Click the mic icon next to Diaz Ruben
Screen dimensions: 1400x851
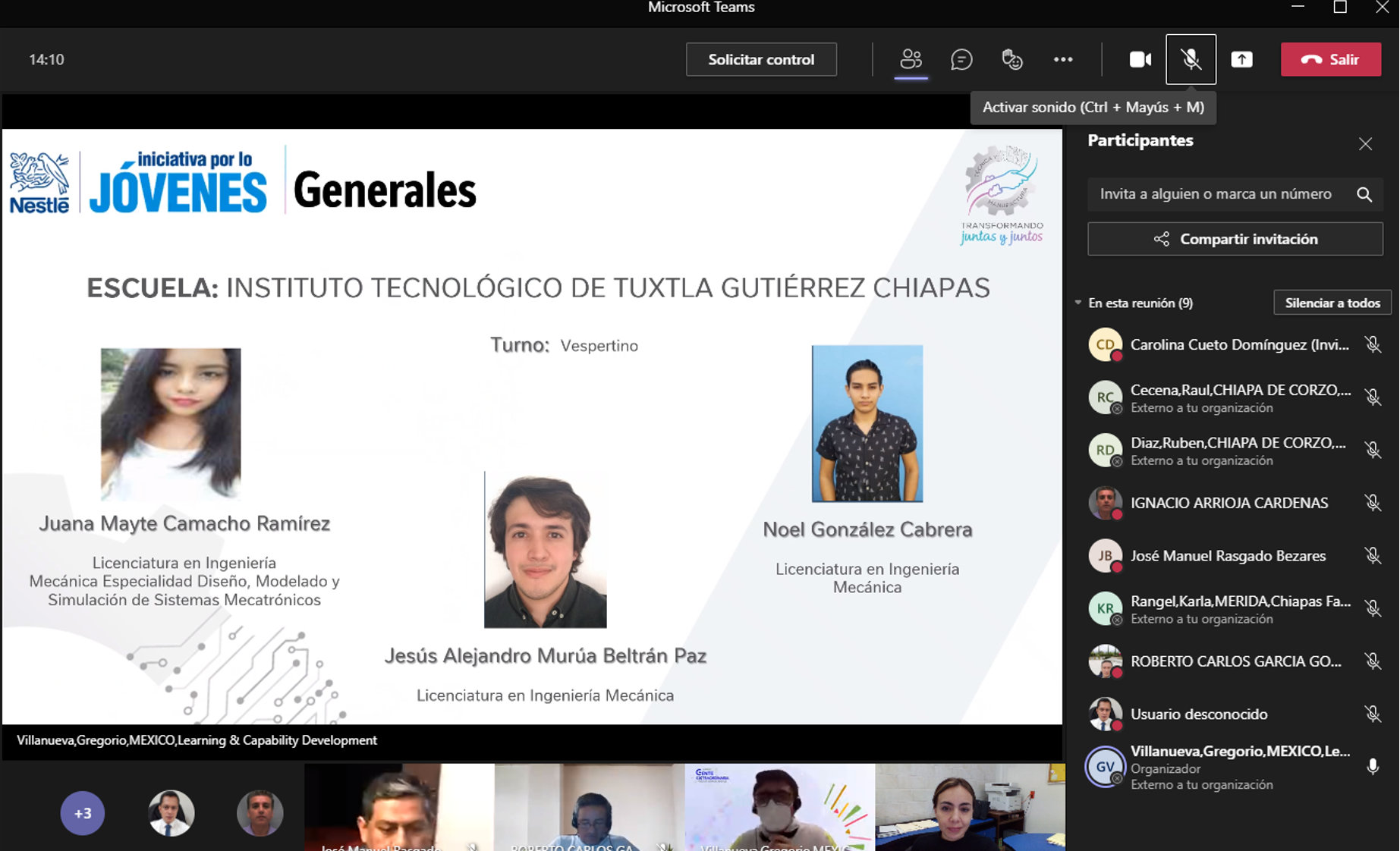(x=1372, y=451)
